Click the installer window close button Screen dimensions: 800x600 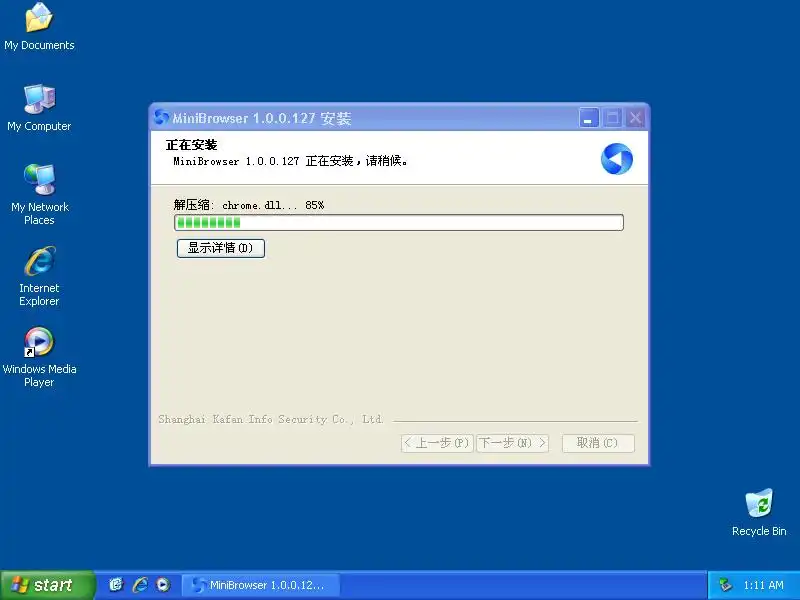(x=635, y=118)
